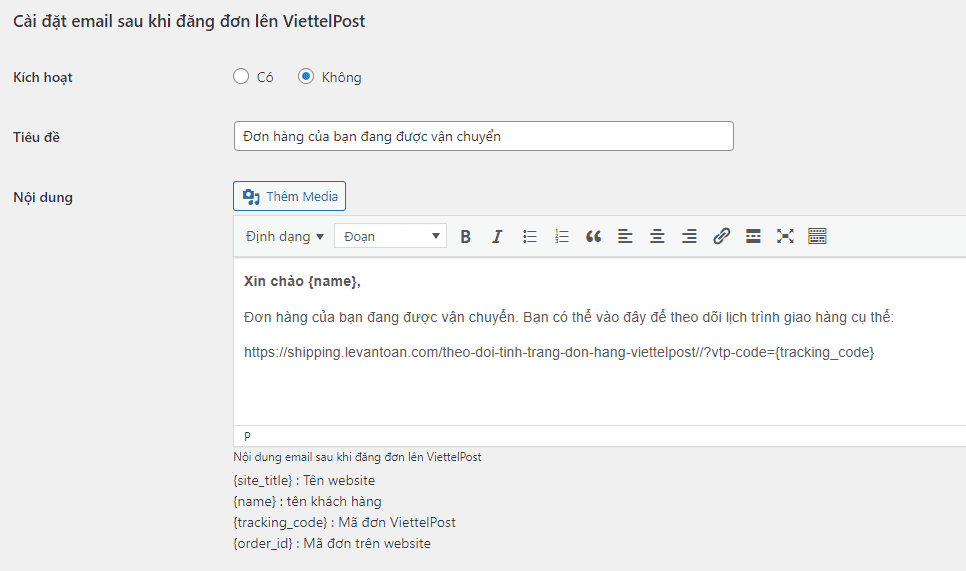Screen dimensions: 966x571
Task: Expand the "Đoạn" paragraph style dropdown
Action: [x=390, y=237]
